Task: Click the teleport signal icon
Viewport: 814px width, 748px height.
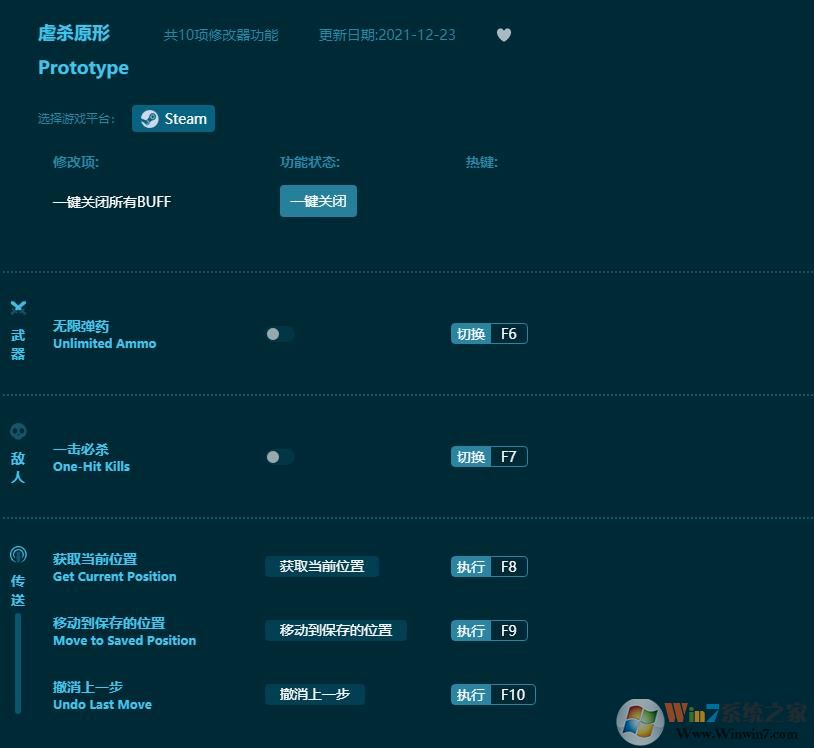Action: [18, 554]
